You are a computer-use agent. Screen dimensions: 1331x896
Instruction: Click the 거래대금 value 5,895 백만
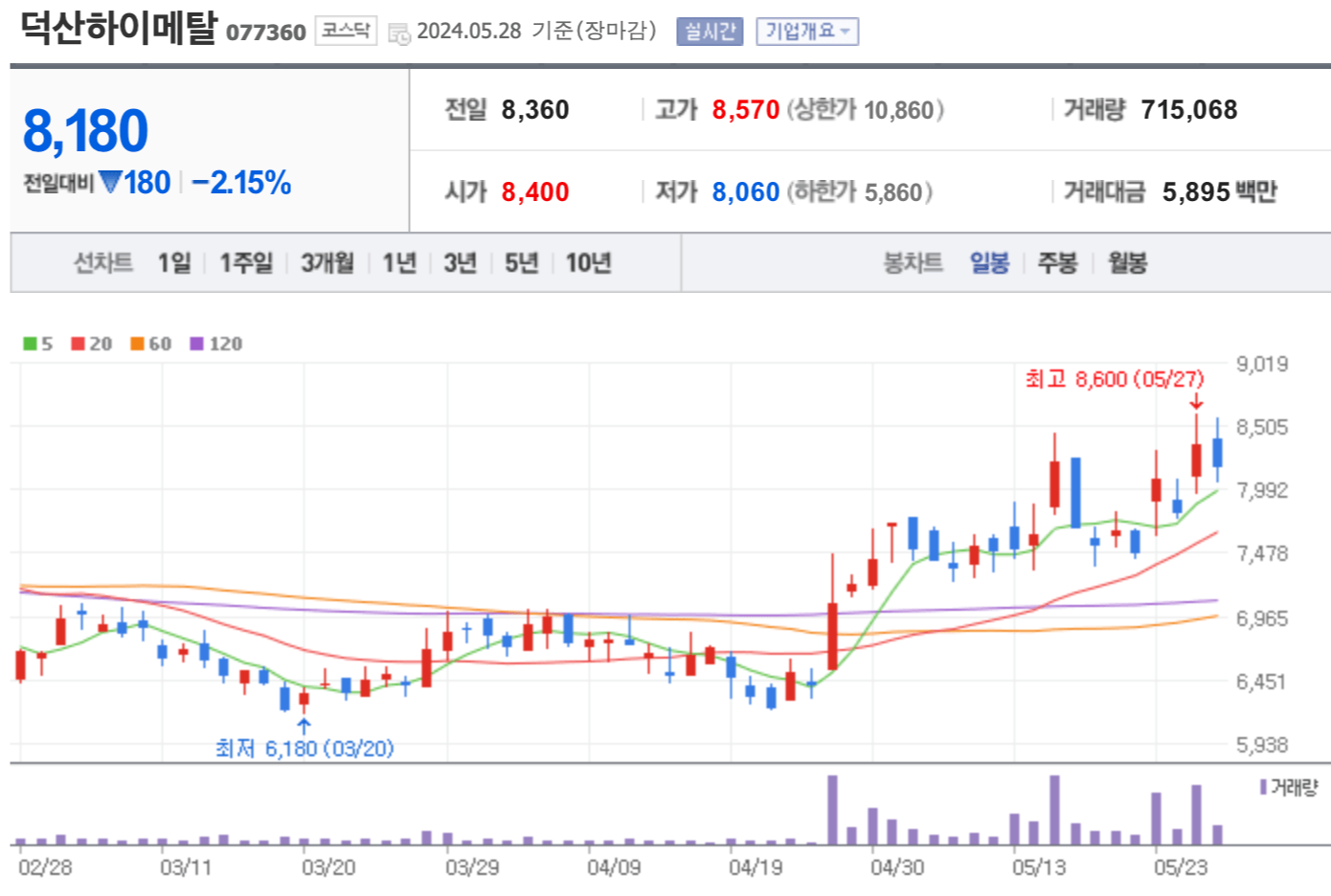pyautogui.click(x=1219, y=192)
